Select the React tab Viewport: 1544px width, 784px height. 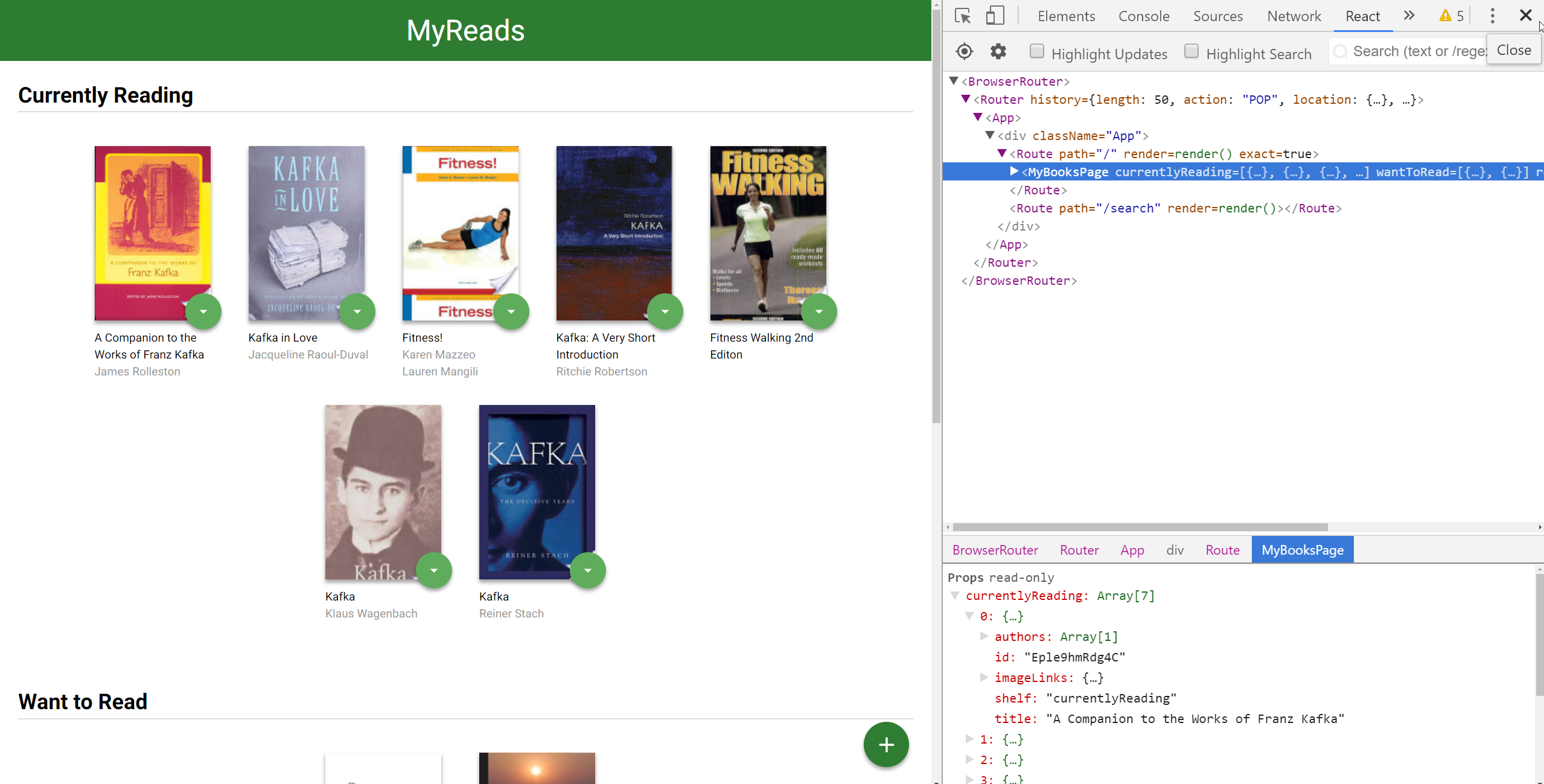click(x=1362, y=16)
